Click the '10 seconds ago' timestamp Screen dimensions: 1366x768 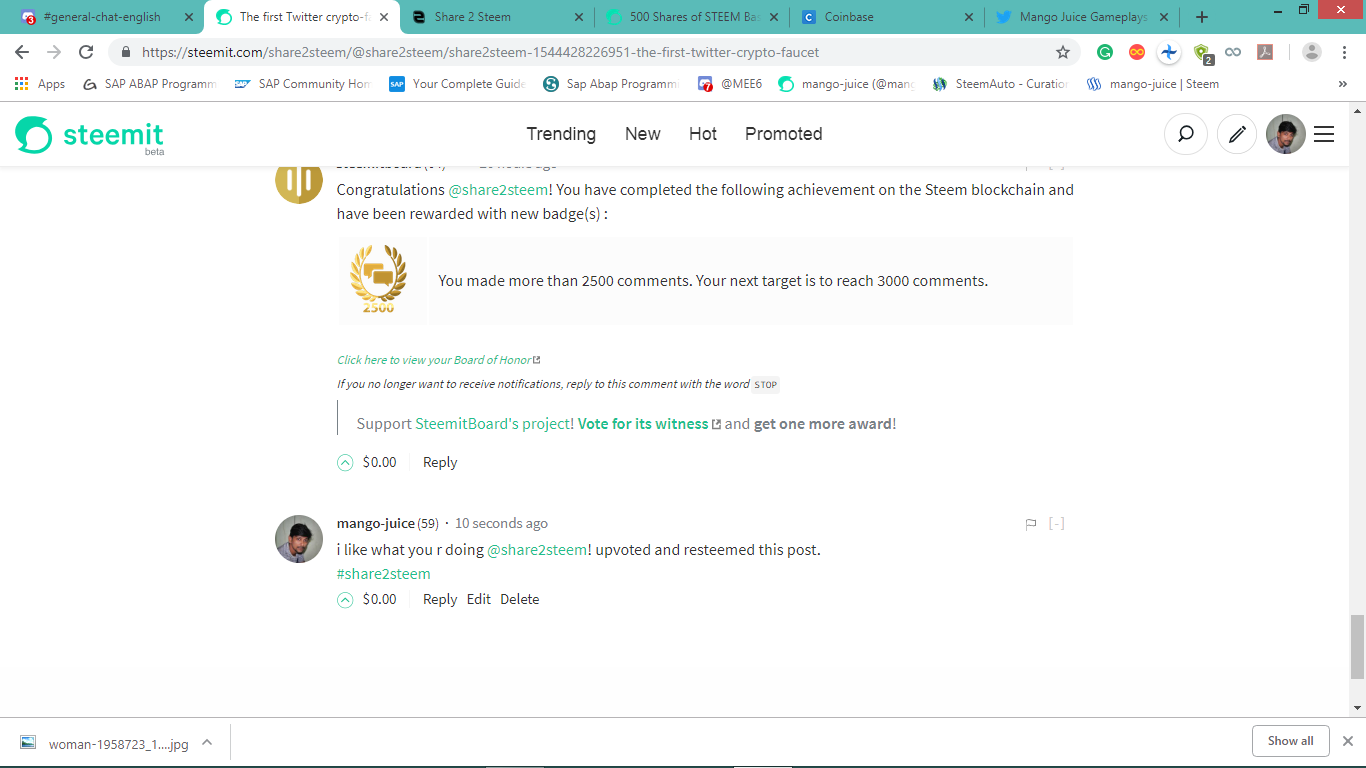(501, 523)
